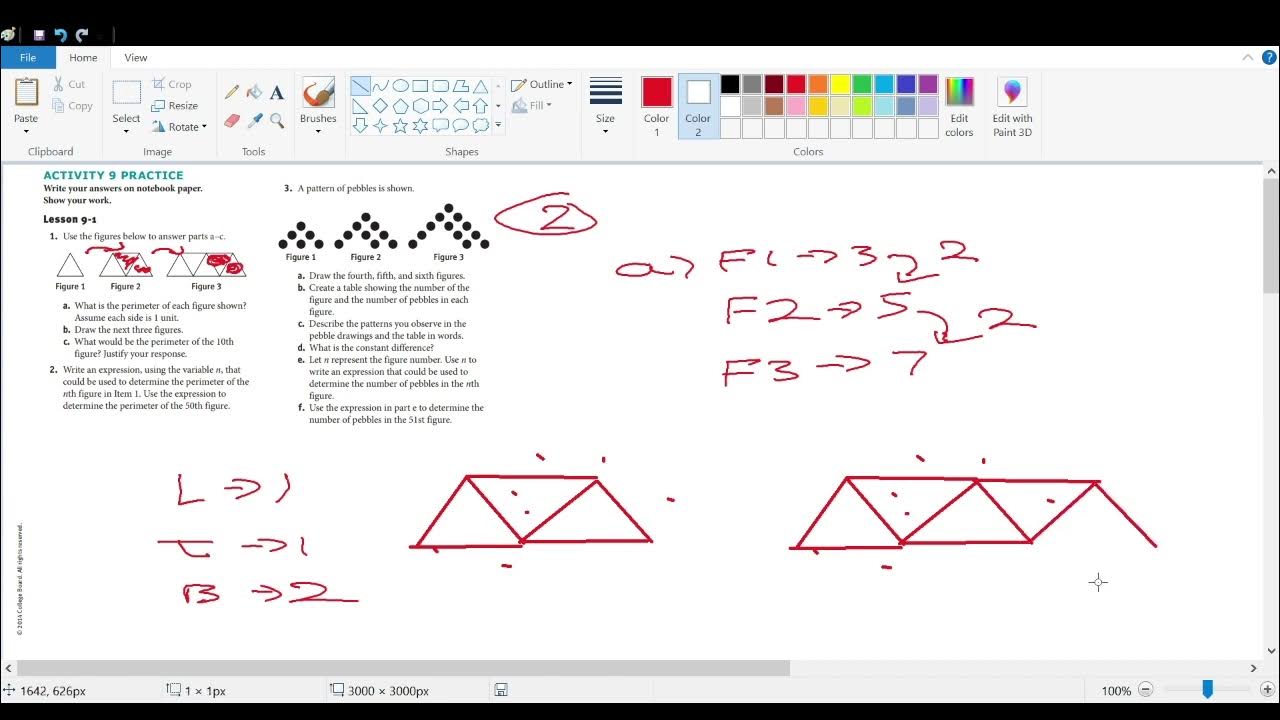The width and height of the screenshot is (1280, 720).
Task: Activate Color 1 foreground button
Action: coord(657,106)
